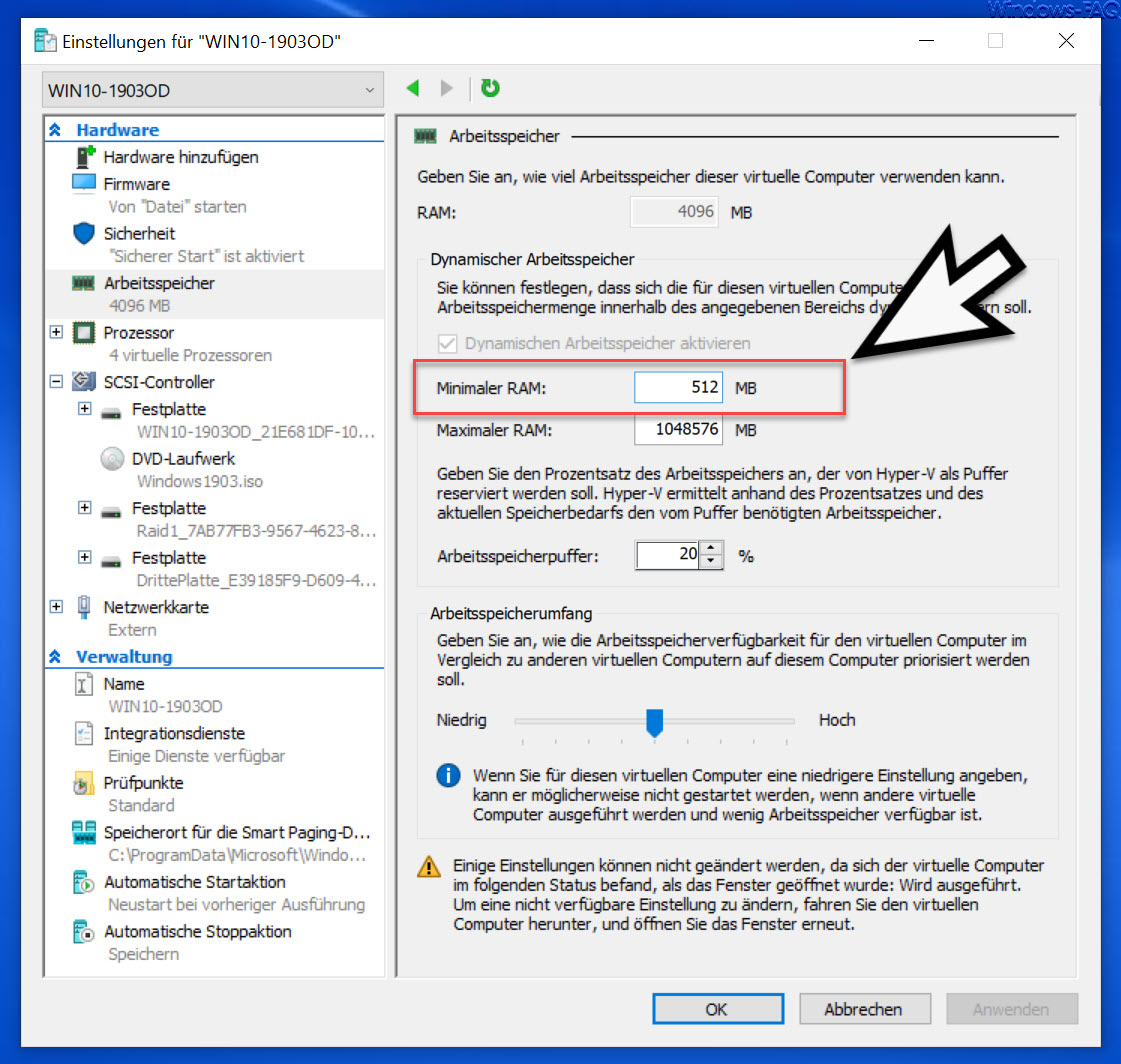Open the WIN10-1903OD virtual machine dropdown
Screen dimensions: 1121x1064
[x=213, y=90]
